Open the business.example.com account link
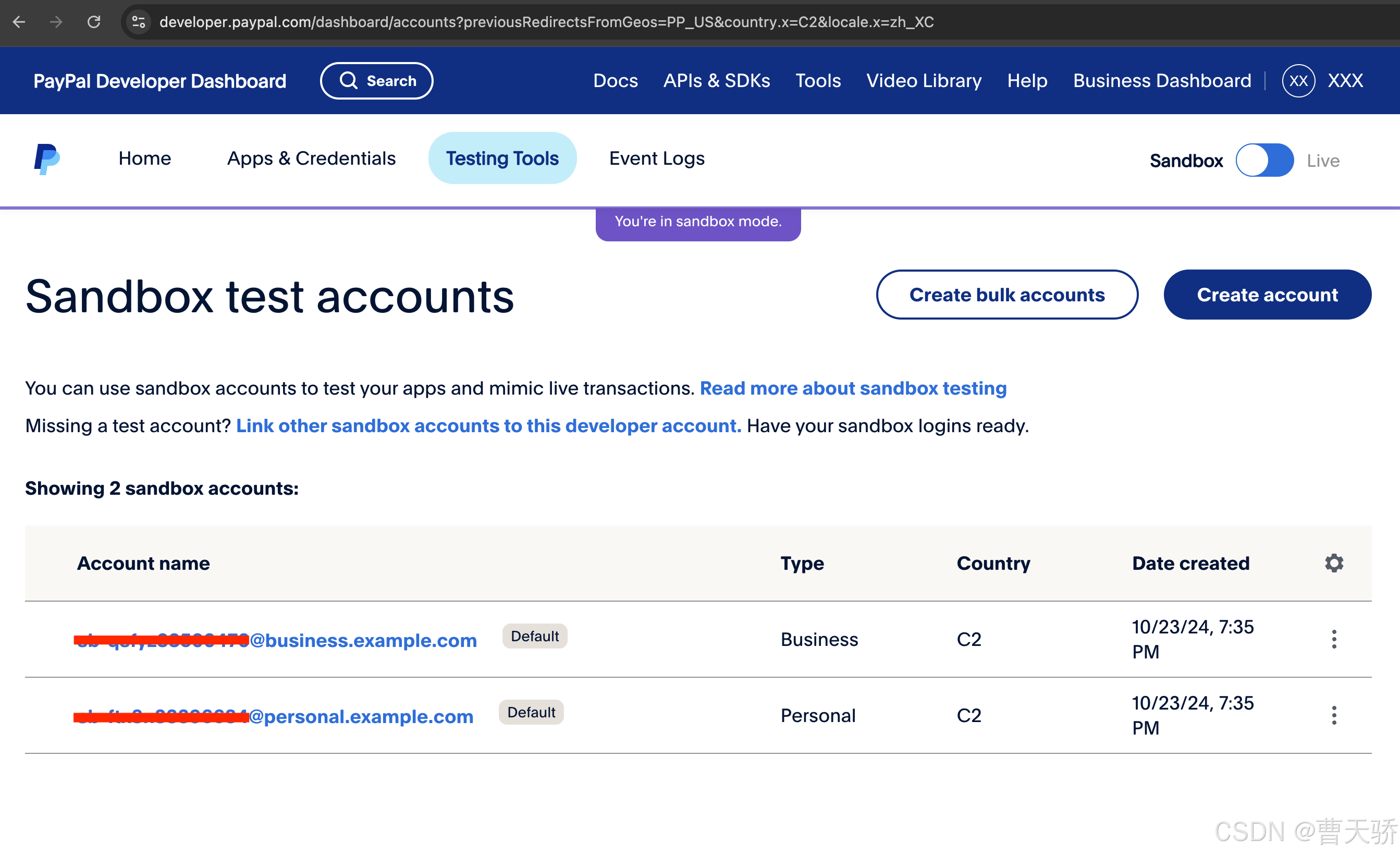1400x855 pixels. [276, 640]
